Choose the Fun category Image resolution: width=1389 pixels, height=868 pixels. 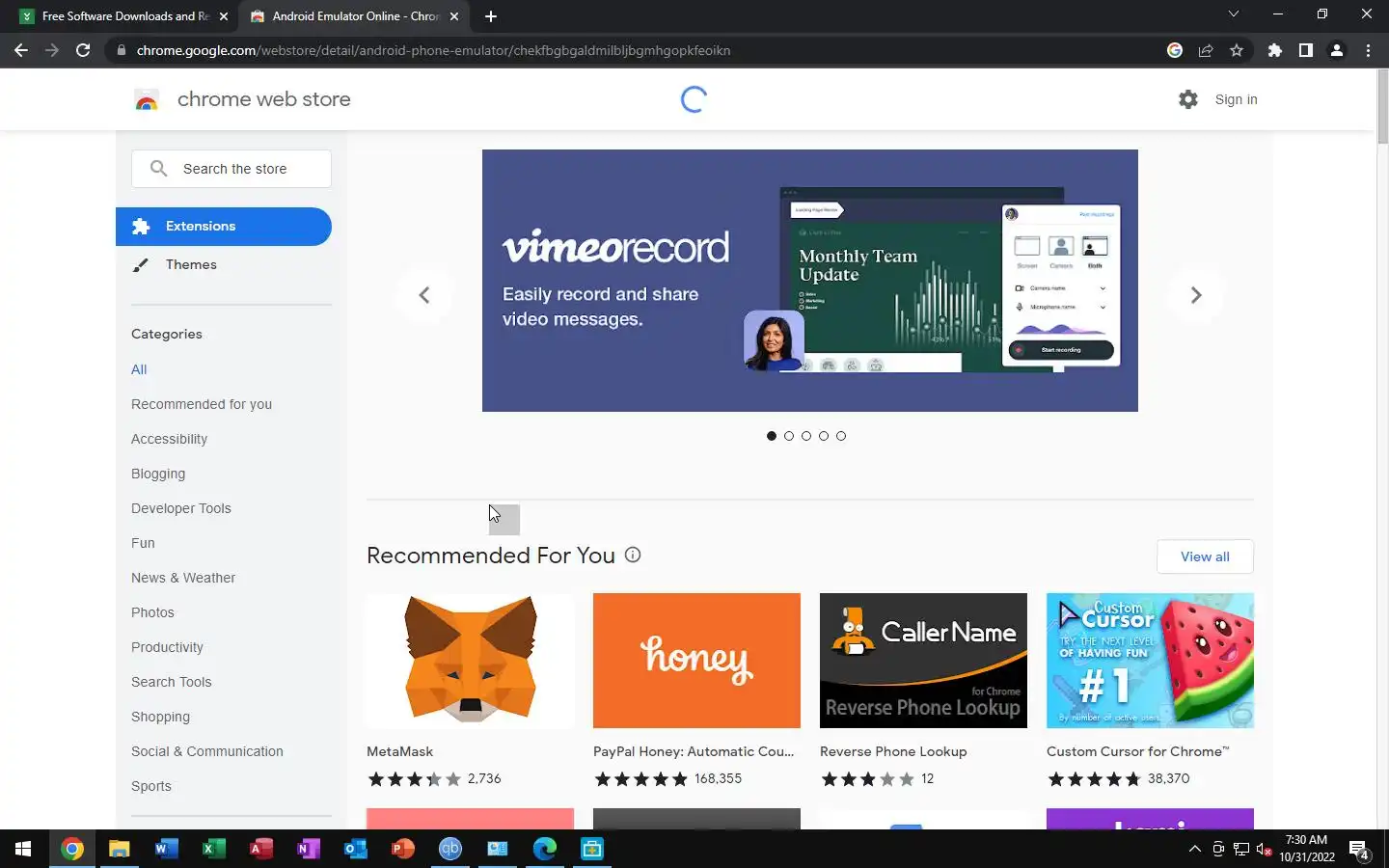coord(143,543)
